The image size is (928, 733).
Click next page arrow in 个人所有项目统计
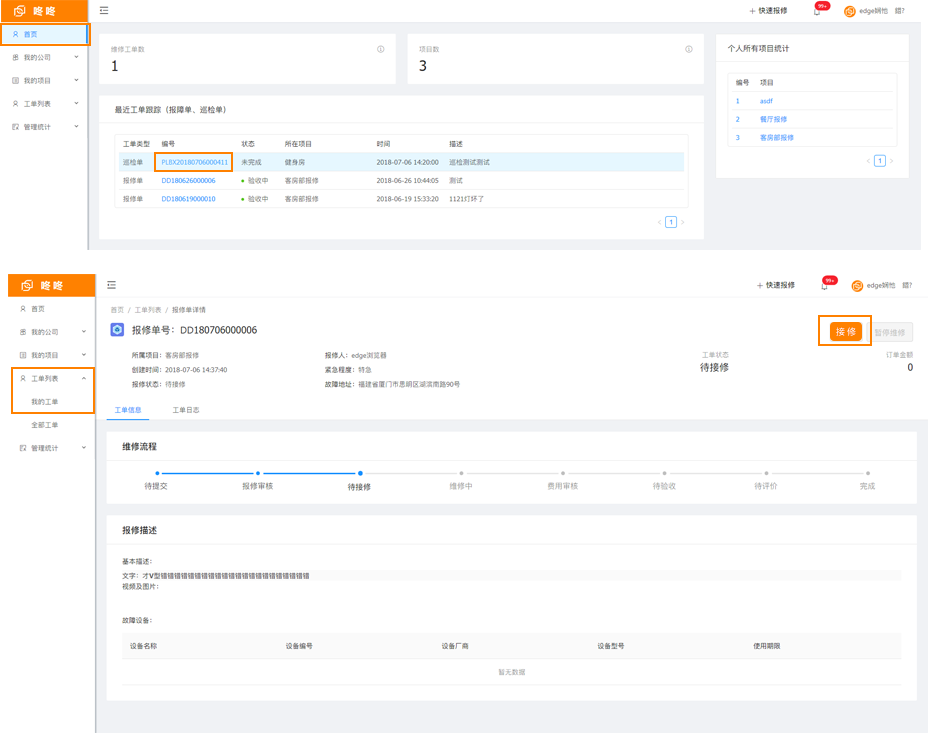[x=892, y=161]
